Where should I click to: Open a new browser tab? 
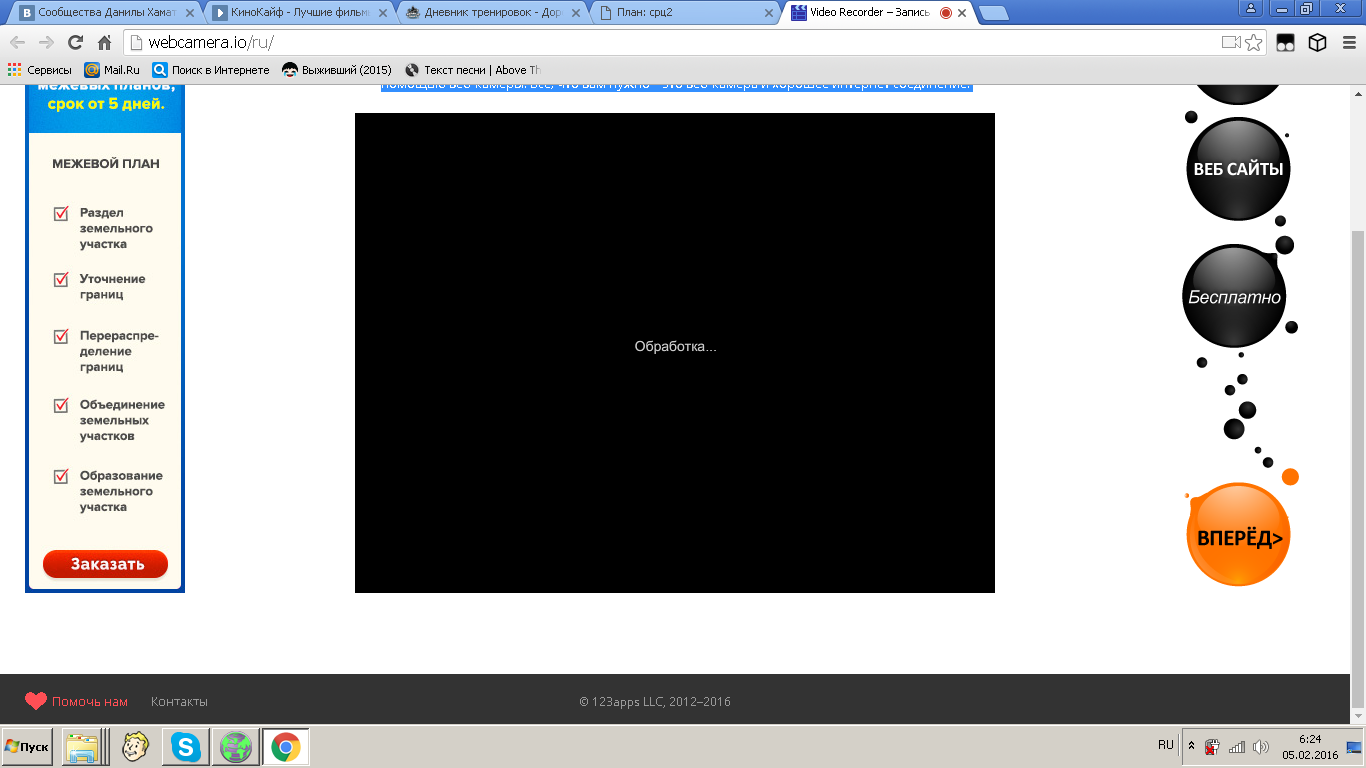coord(992,13)
